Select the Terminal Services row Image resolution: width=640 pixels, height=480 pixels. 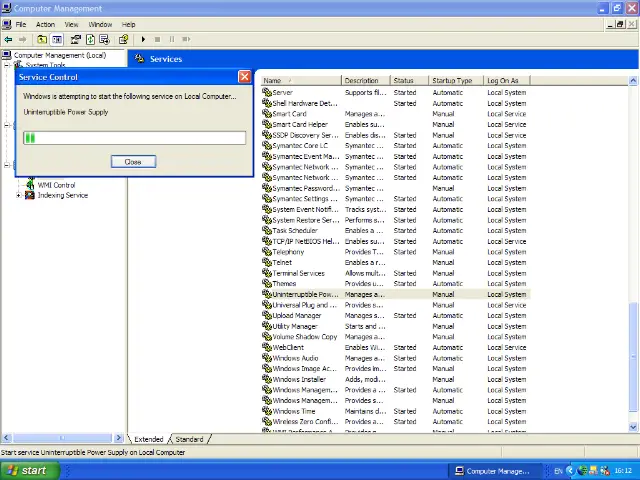pyautogui.click(x=396, y=273)
